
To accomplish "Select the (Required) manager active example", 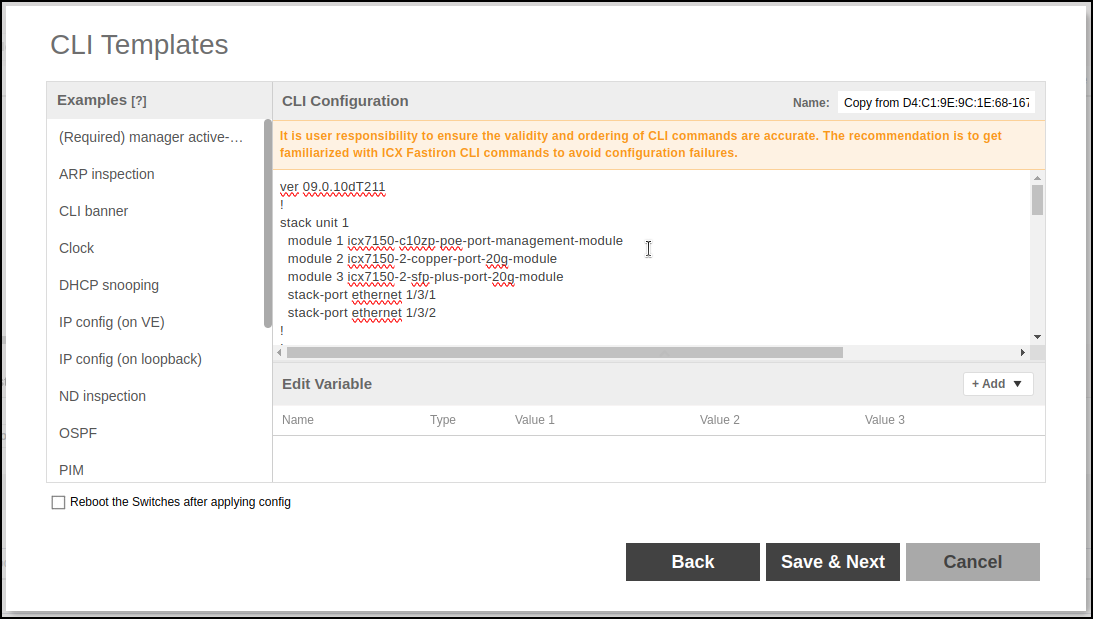I will 151,137.
